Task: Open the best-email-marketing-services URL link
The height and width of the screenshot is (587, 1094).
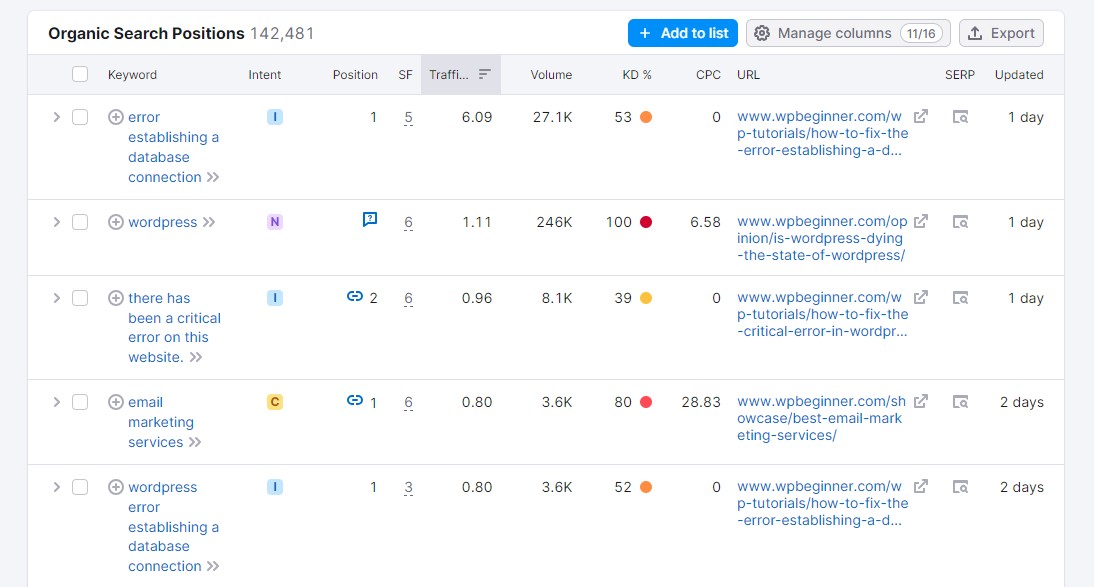Action: pos(821,418)
